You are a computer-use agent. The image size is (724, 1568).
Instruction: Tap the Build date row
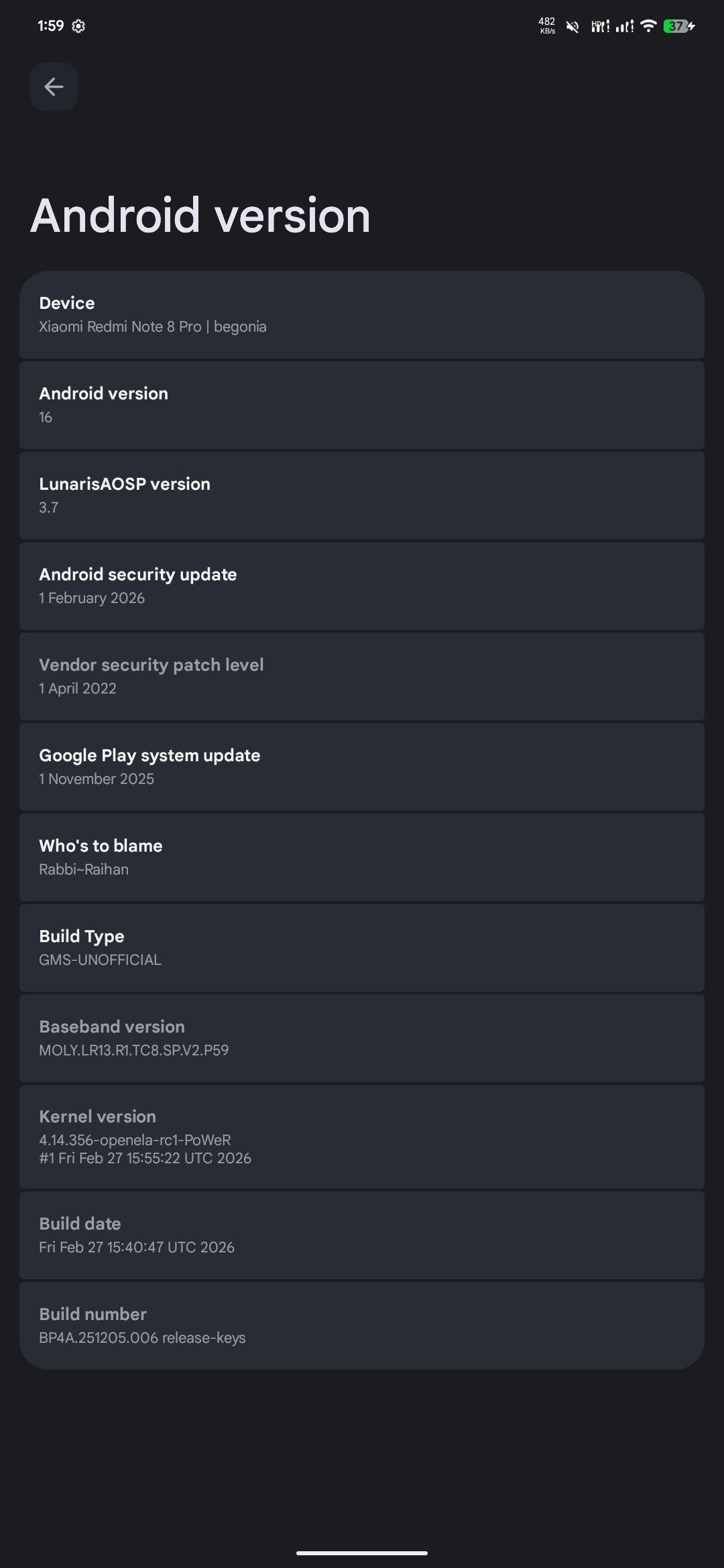point(362,1235)
